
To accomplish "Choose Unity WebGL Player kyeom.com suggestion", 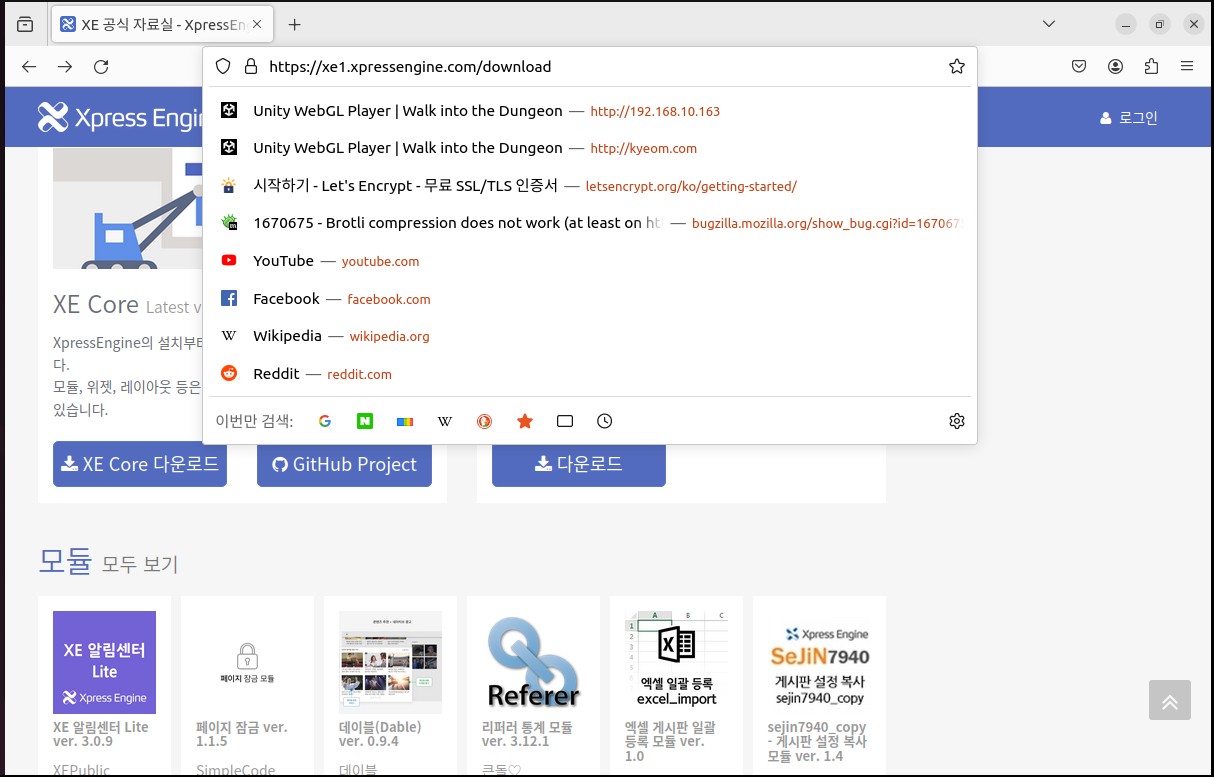I will click(590, 148).
